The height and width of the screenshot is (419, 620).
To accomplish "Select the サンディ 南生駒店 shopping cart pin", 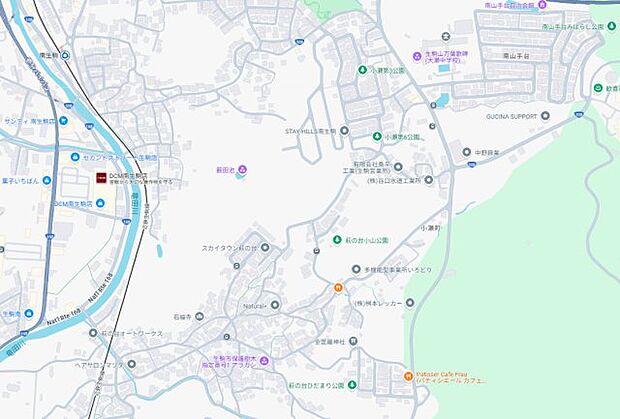I will point(63,119).
